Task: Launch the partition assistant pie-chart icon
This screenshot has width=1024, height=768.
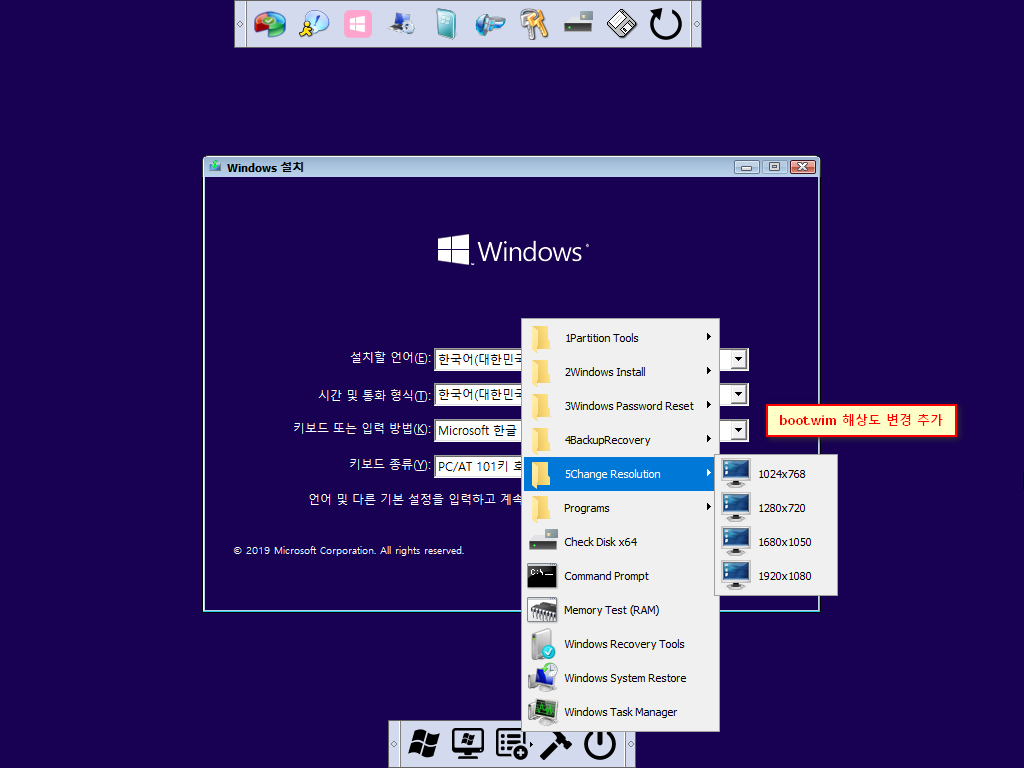Action: [270, 25]
